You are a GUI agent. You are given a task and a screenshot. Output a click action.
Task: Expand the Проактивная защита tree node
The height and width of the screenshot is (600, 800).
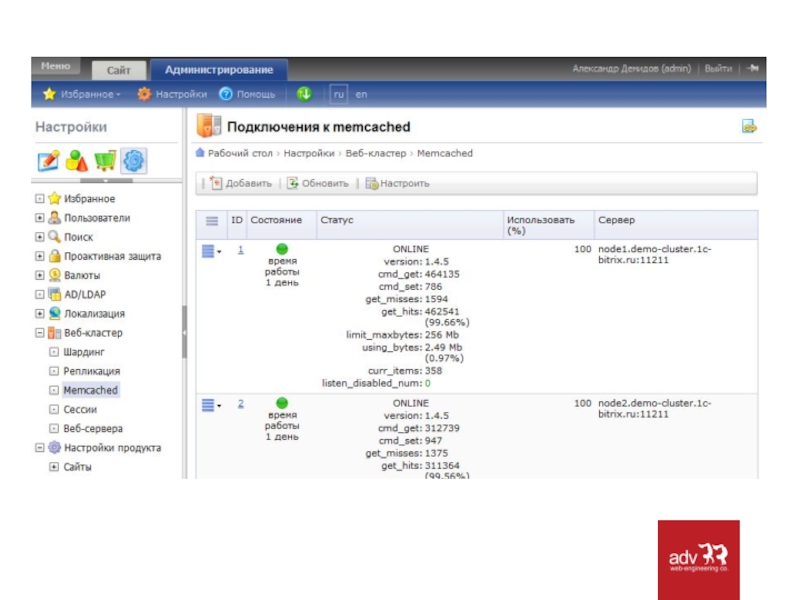pyautogui.click(x=40, y=256)
